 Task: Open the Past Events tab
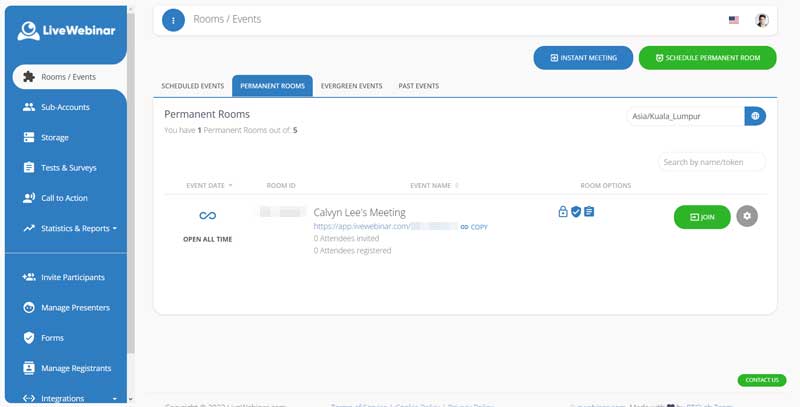(x=418, y=86)
